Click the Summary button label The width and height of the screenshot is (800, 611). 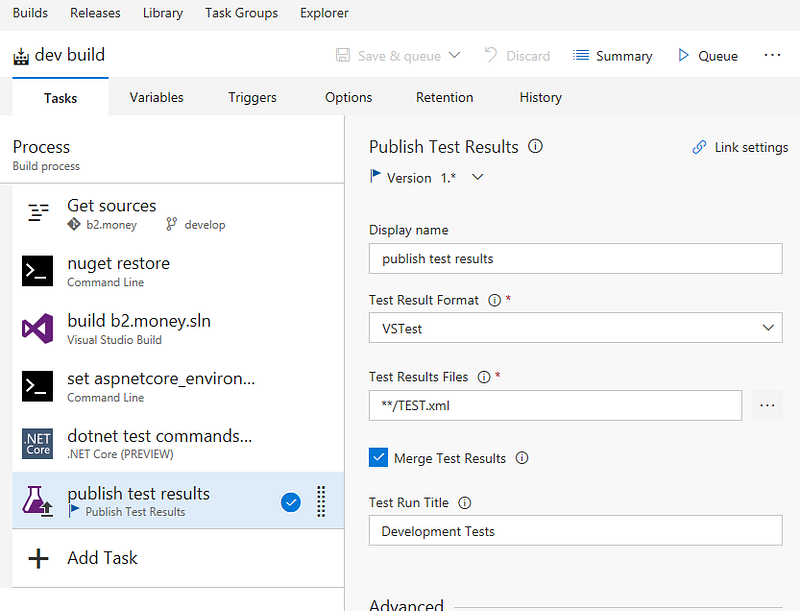624,56
